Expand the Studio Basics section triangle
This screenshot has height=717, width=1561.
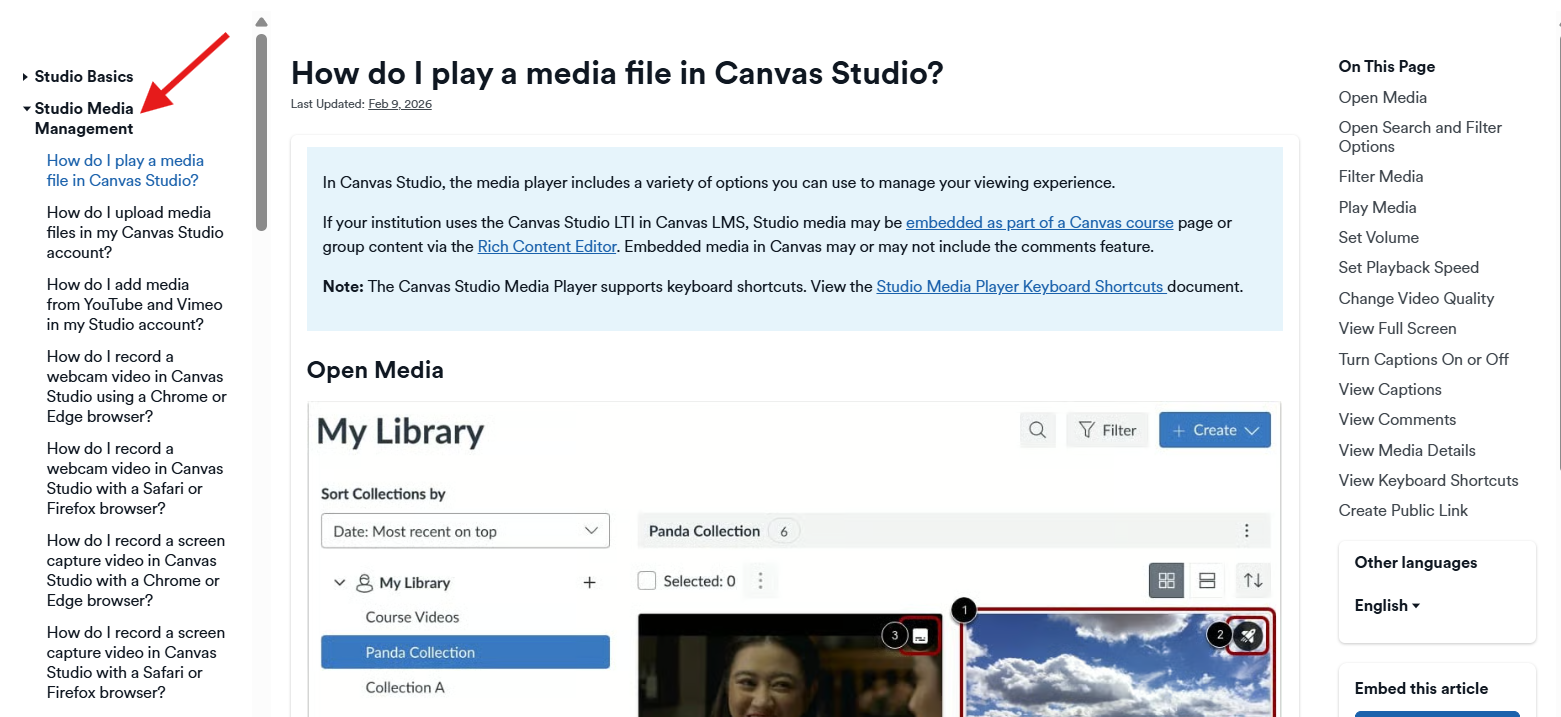coord(25,77)
